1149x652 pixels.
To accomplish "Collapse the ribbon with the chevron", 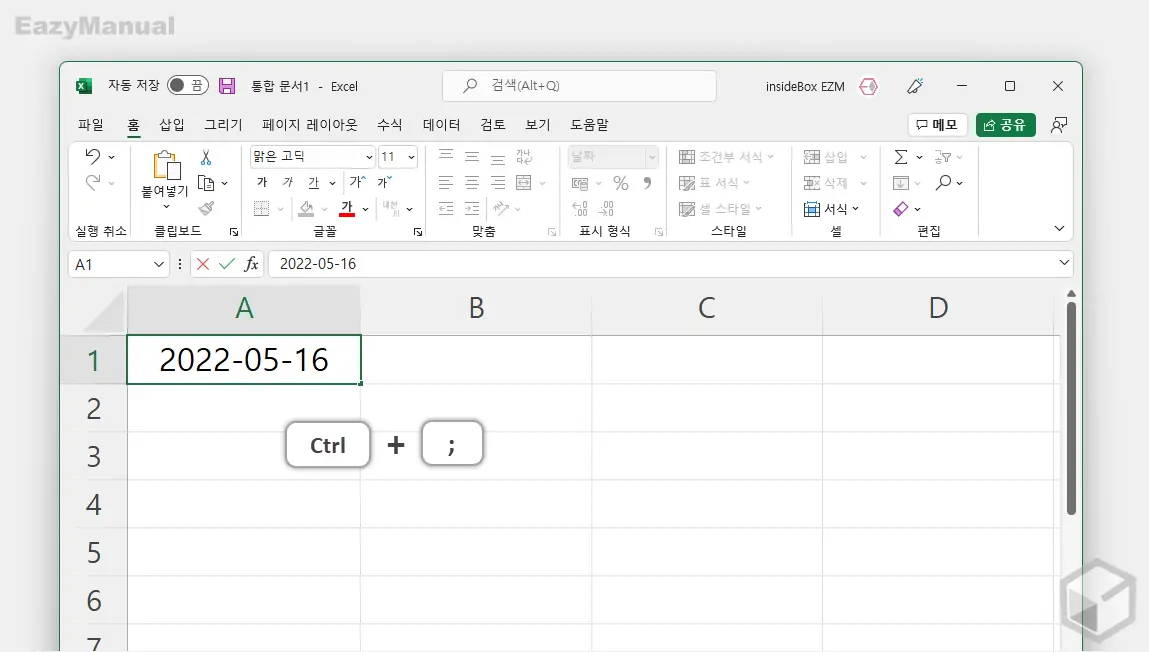I will tap(1058, 228).
